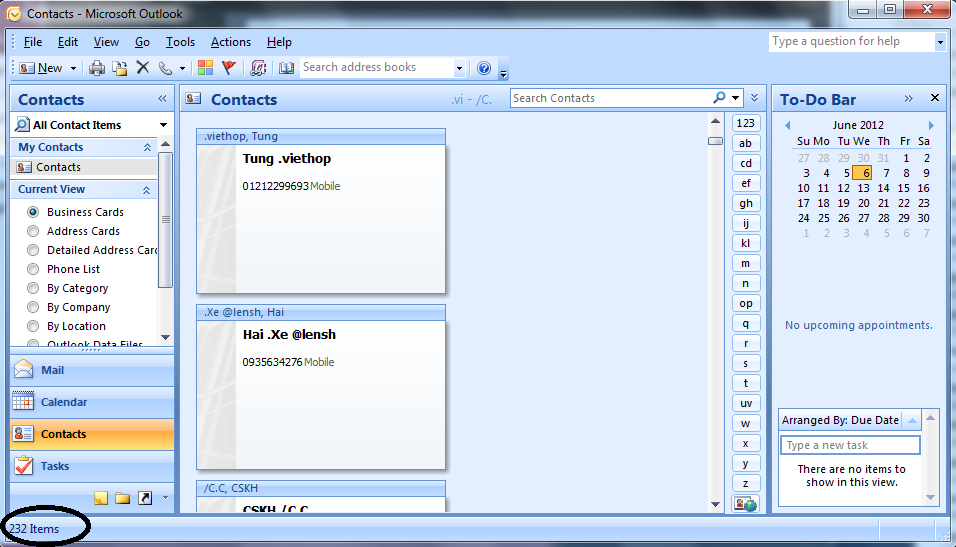
Task: Select June 6 in date navigator
Action: coord(863,173)
